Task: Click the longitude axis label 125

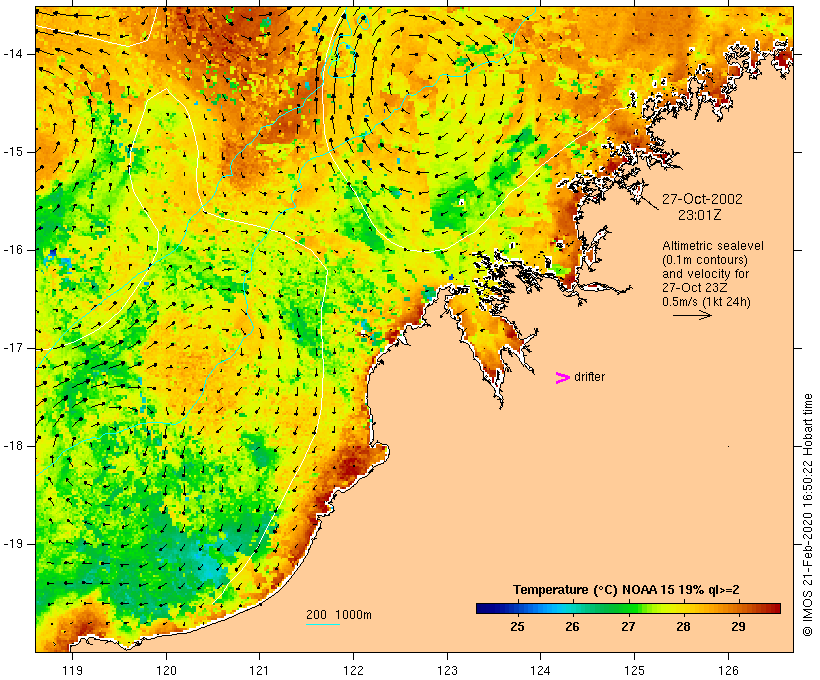Action: [x=634, y=670]
